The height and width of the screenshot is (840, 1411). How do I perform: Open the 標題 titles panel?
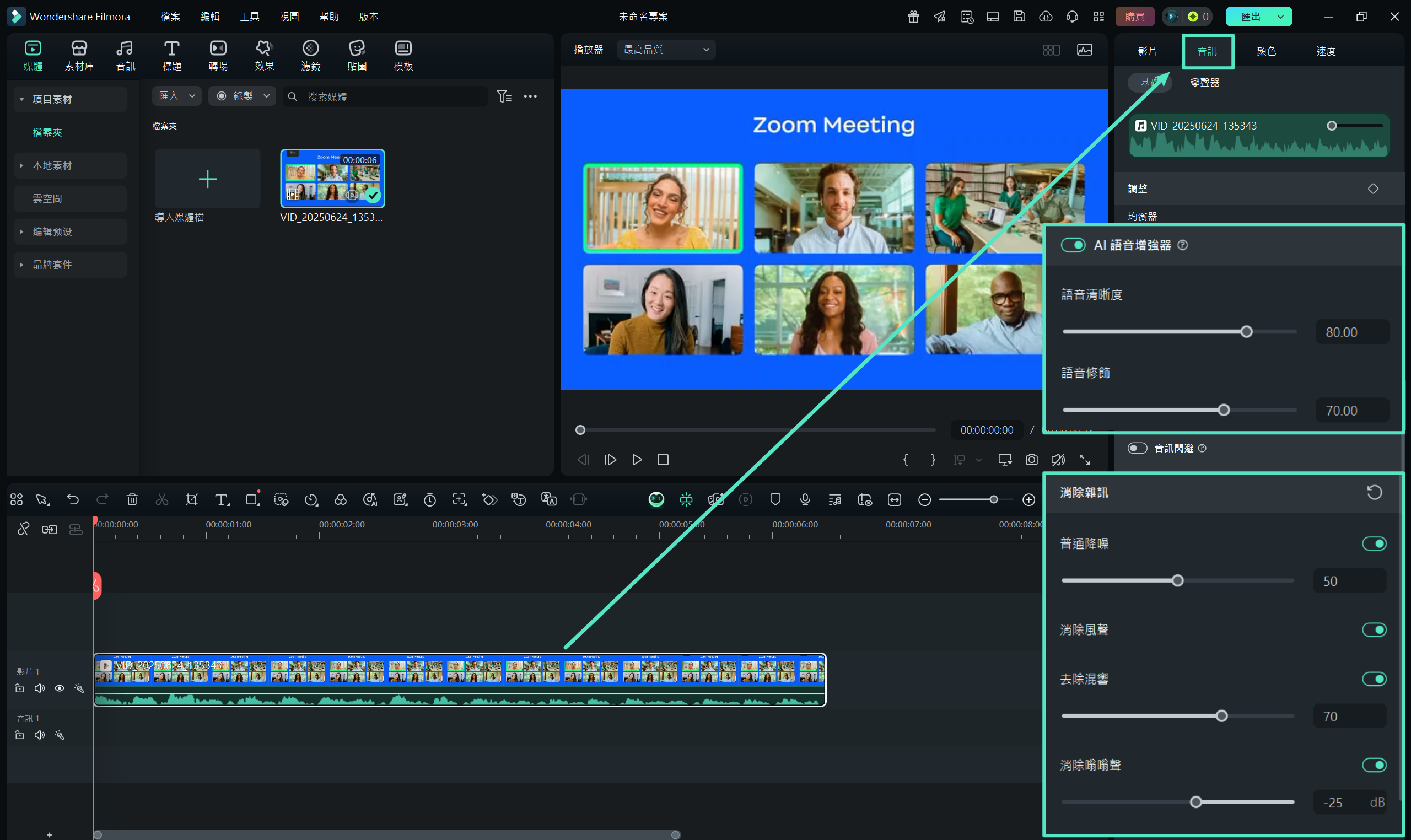click(171, 56)
